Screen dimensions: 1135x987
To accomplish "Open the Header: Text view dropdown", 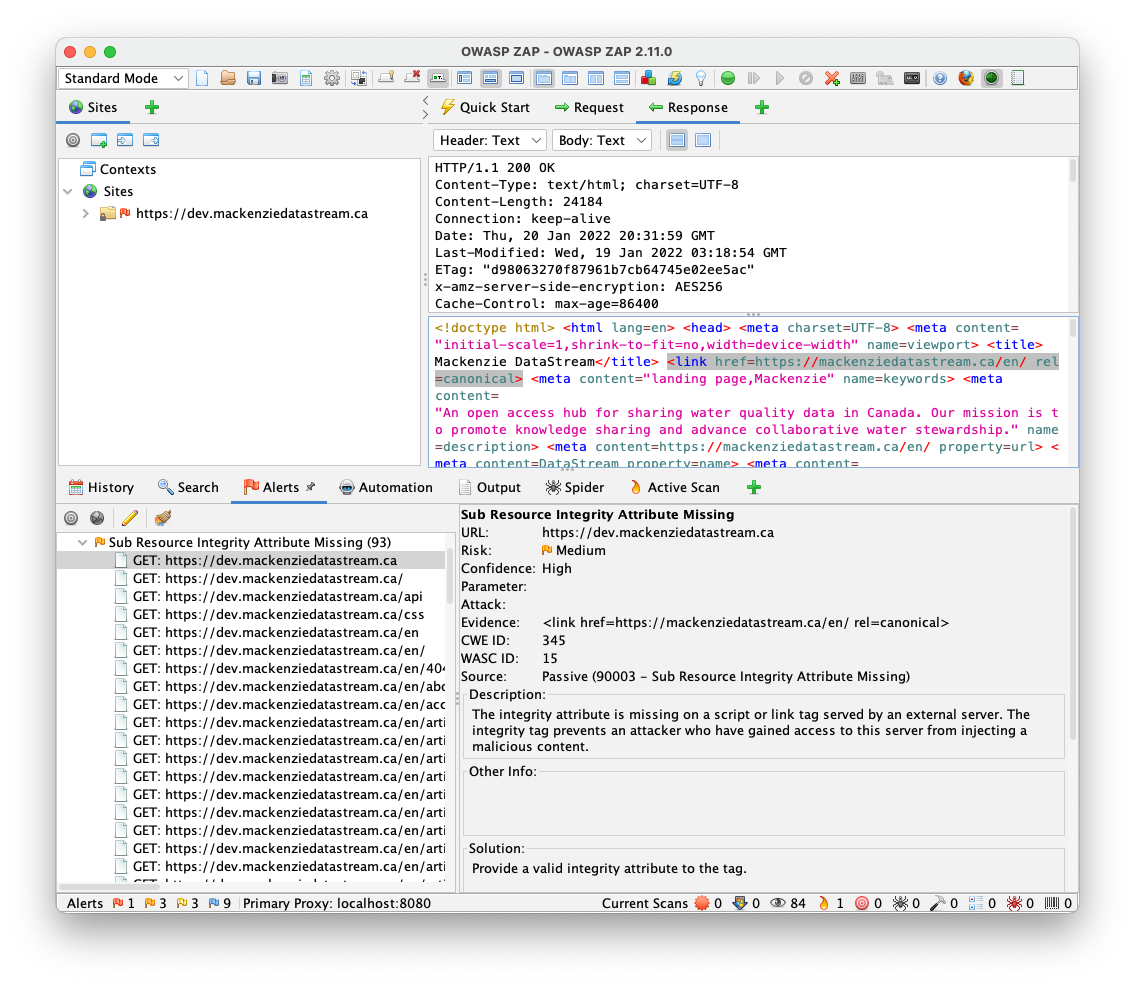I will coord(489,140).
